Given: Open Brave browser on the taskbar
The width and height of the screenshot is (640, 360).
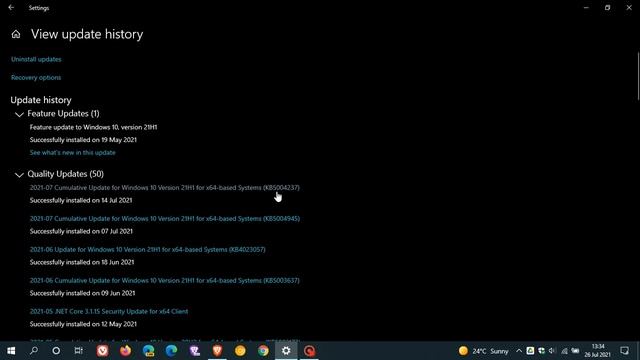Looking at the screenshot, I should click(218, 351).
